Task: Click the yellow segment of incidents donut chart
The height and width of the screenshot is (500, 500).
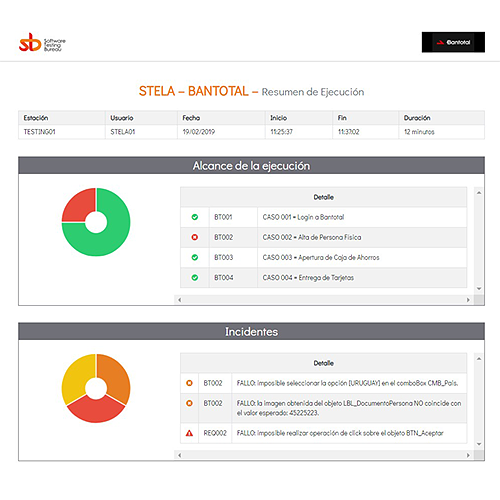Action: pyautogui.click(x=75, y=377)
